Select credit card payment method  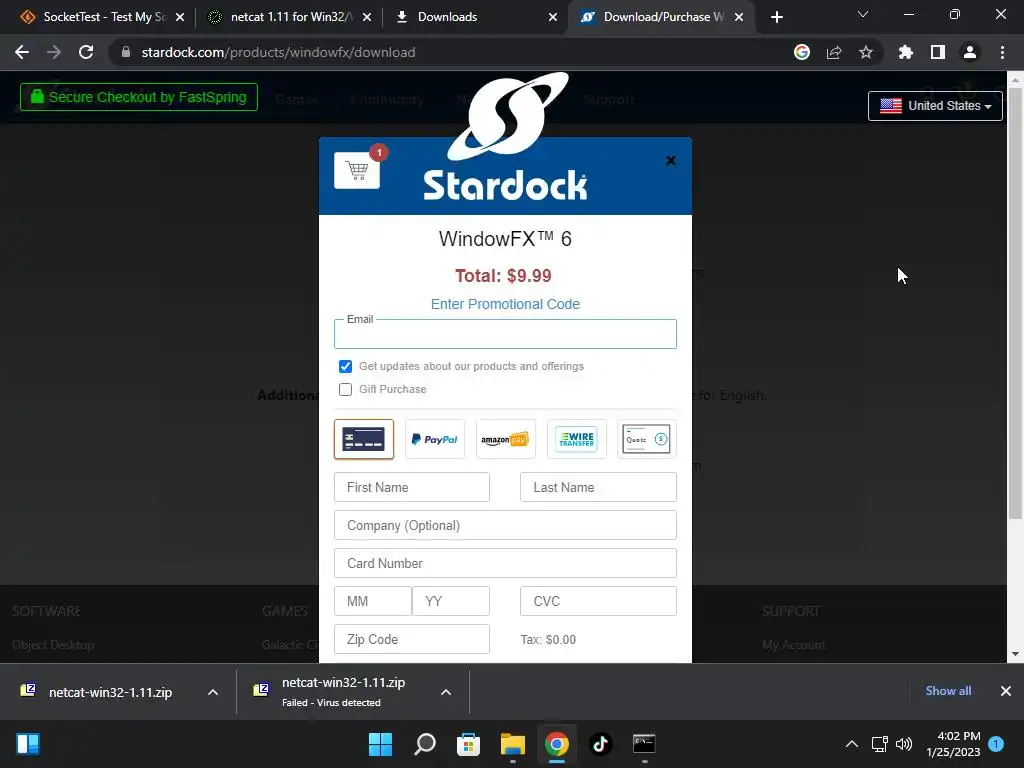(364, 439)
